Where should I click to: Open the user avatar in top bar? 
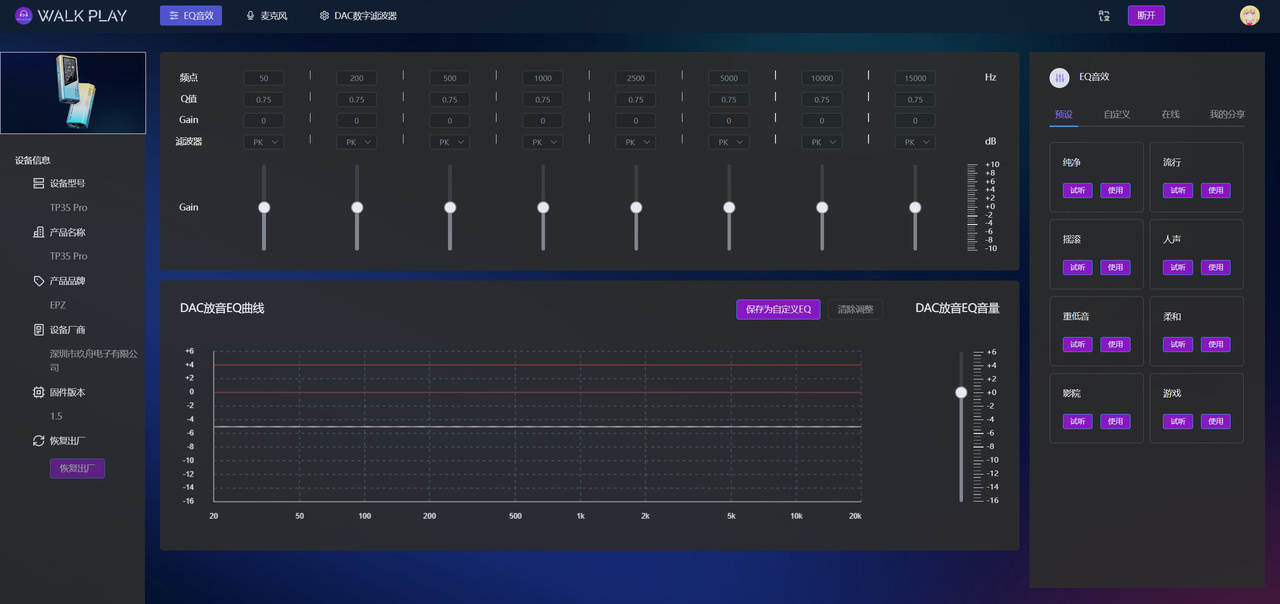point(1249,16)
